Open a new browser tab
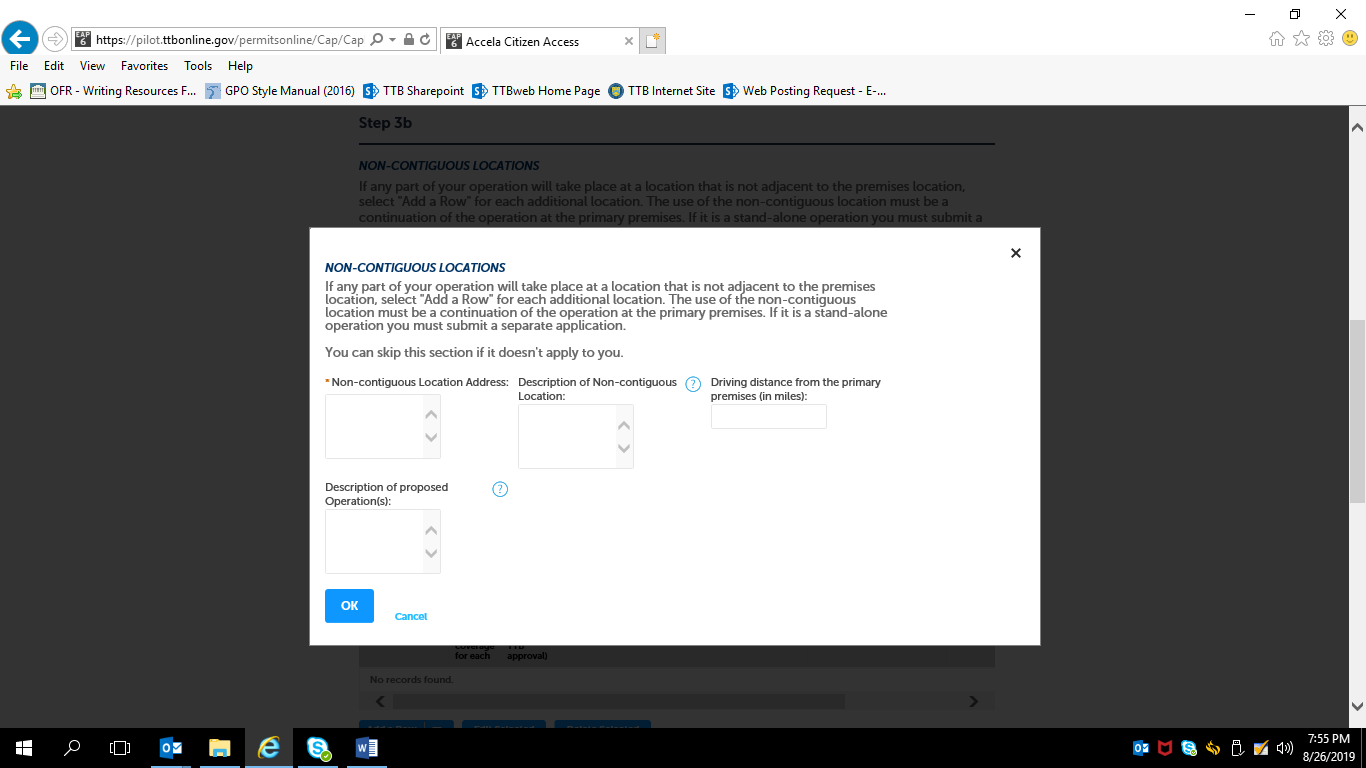This screenshot has width=1366, height=768. tap(652, 41)
